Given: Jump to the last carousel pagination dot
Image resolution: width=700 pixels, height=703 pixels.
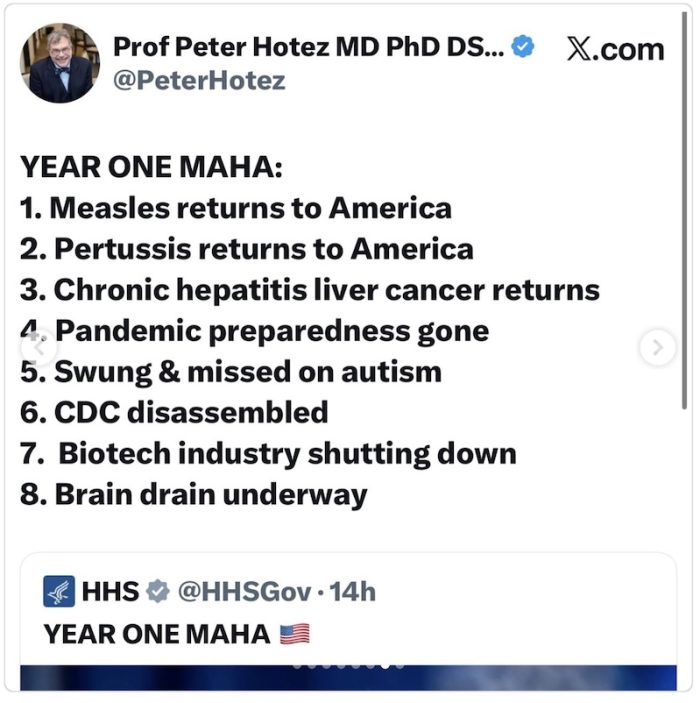Looking at the screenshot, I should coord(401,665).
